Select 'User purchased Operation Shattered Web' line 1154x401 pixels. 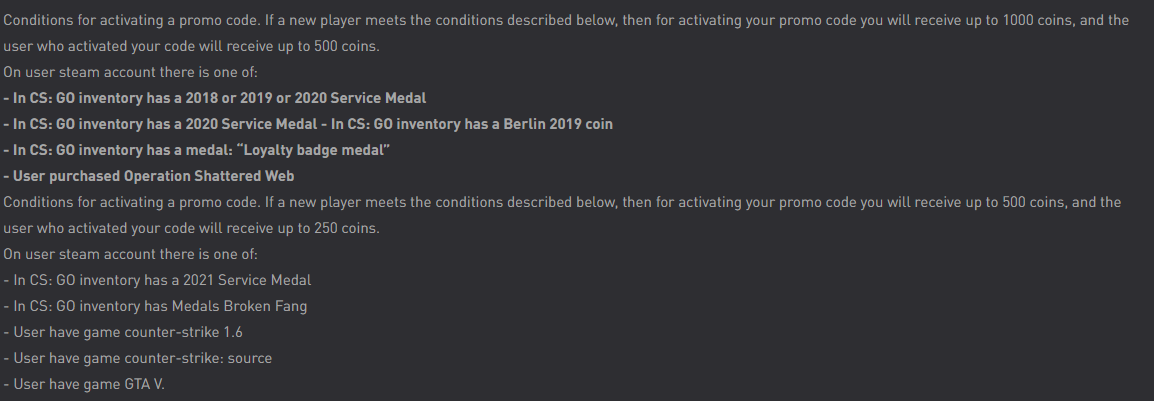point(149,176)
